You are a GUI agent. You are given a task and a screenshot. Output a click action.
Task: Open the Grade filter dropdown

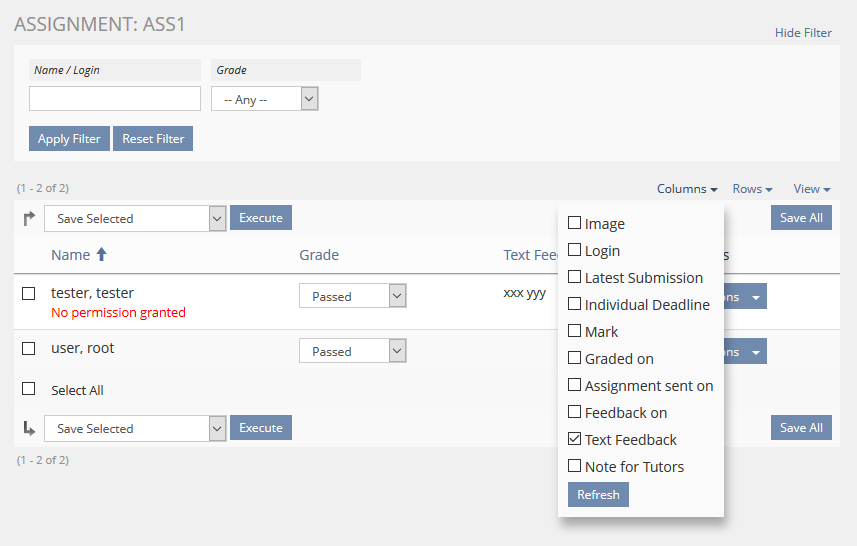[264, 99]
